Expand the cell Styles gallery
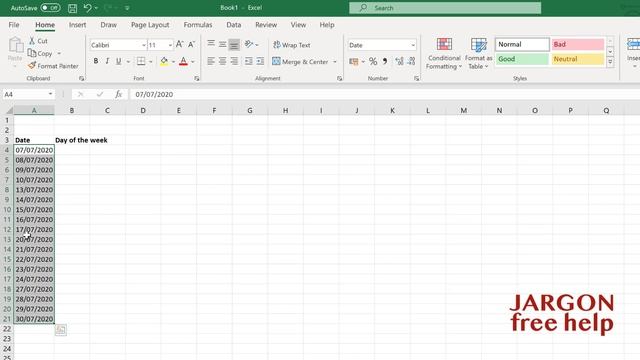This screenshot has width=640, height=360. pos(610,62)
